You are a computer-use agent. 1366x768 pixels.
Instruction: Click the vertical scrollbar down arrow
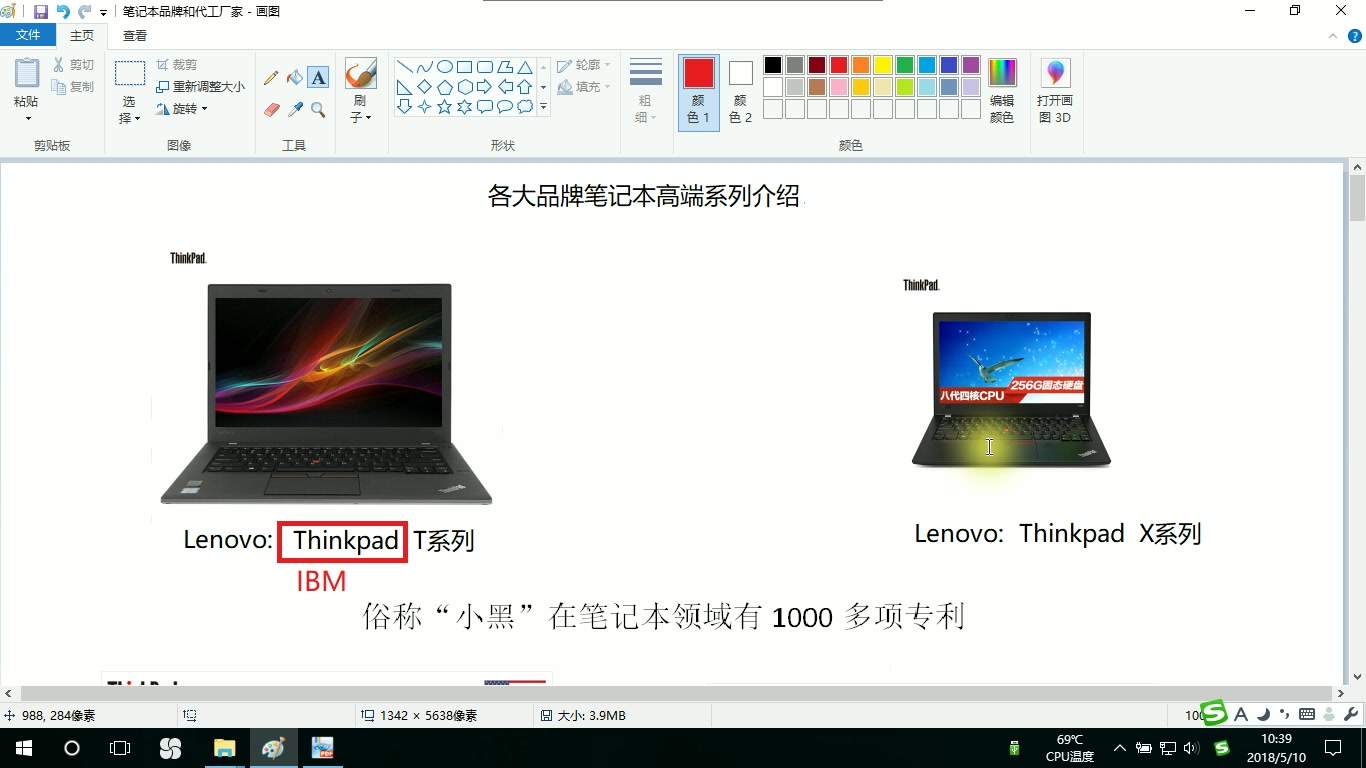tap(1357, 677)
